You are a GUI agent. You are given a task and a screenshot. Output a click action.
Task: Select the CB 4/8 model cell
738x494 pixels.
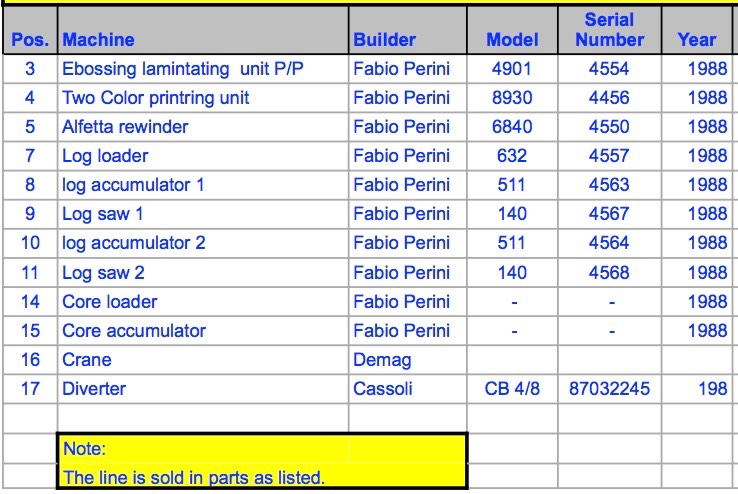(x=513, y=389)
